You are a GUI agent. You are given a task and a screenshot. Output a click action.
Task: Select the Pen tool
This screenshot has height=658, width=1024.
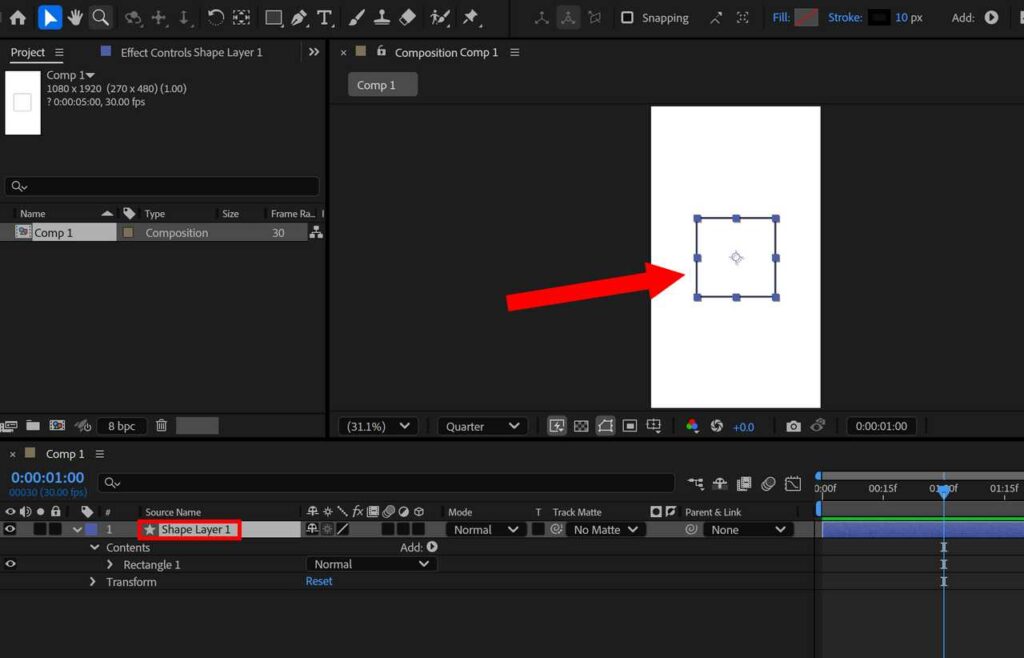[x=300, y=18]
